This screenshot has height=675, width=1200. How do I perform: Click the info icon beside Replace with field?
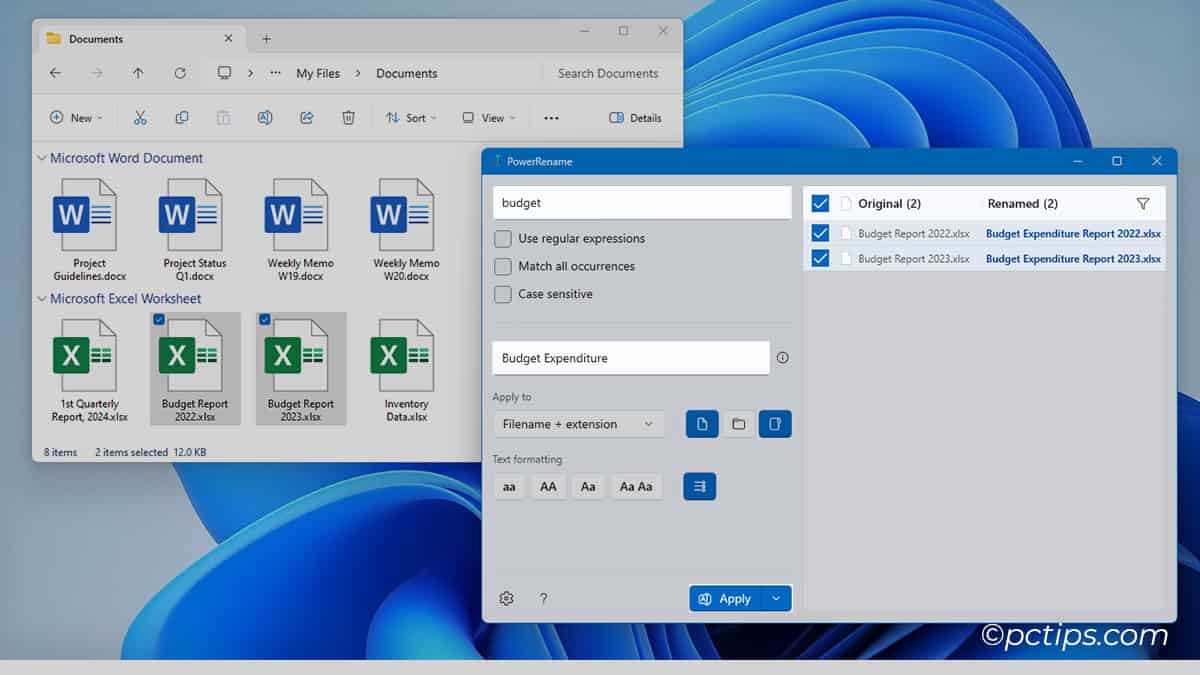[782, 357]
